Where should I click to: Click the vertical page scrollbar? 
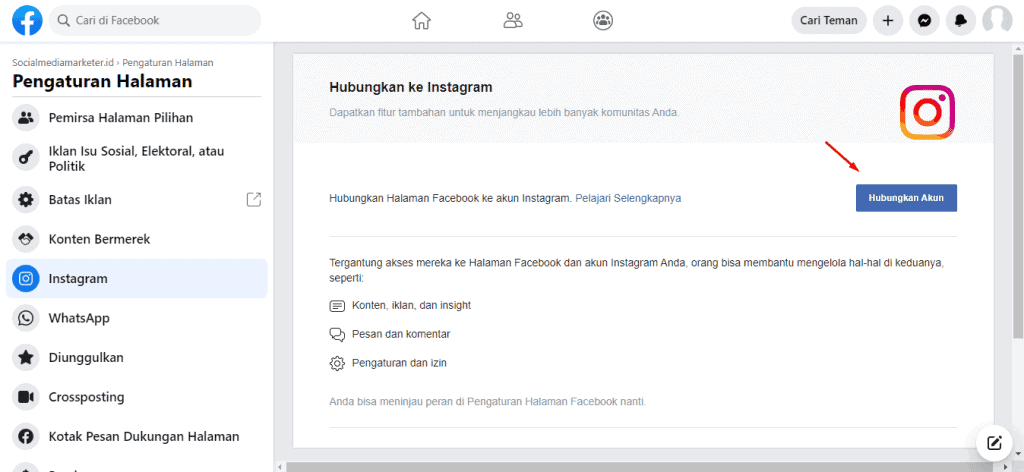coord(1018,196)
